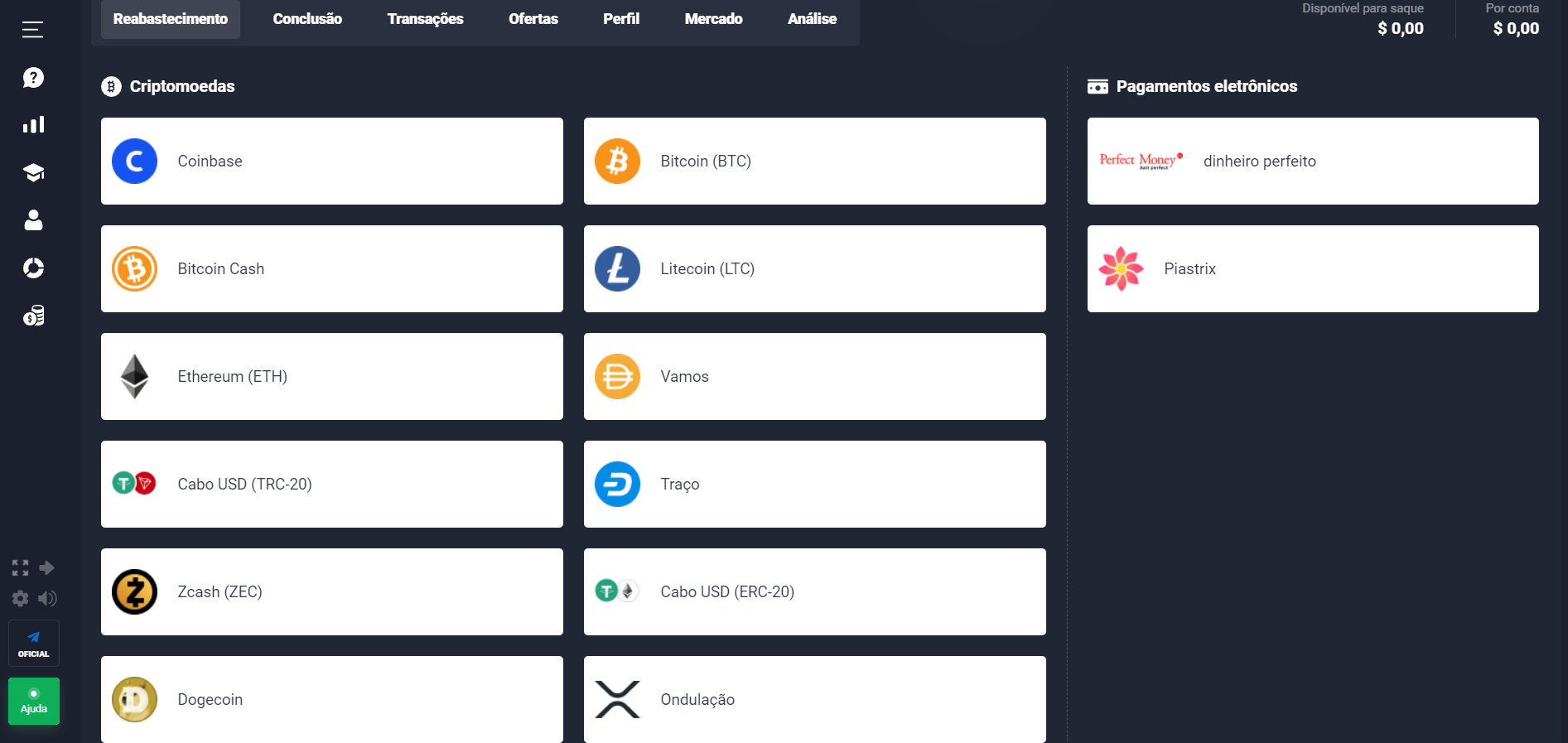The width and height of the screenshot is (1568, 743).
Task: Click the Bitcoin Cash logo
Action: pos(134,268)
